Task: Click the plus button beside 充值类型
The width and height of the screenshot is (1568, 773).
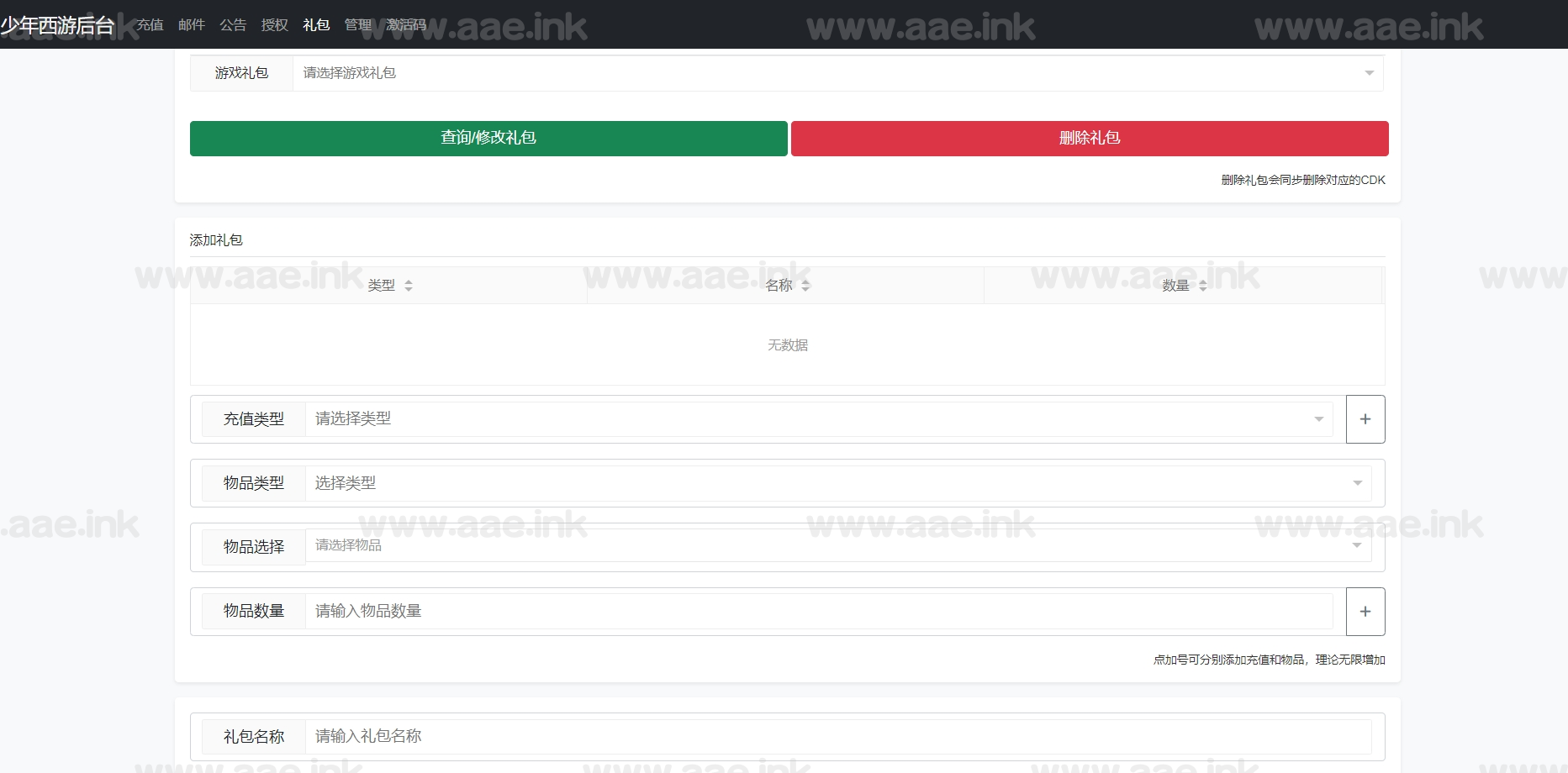Action: click(1365, 419)
